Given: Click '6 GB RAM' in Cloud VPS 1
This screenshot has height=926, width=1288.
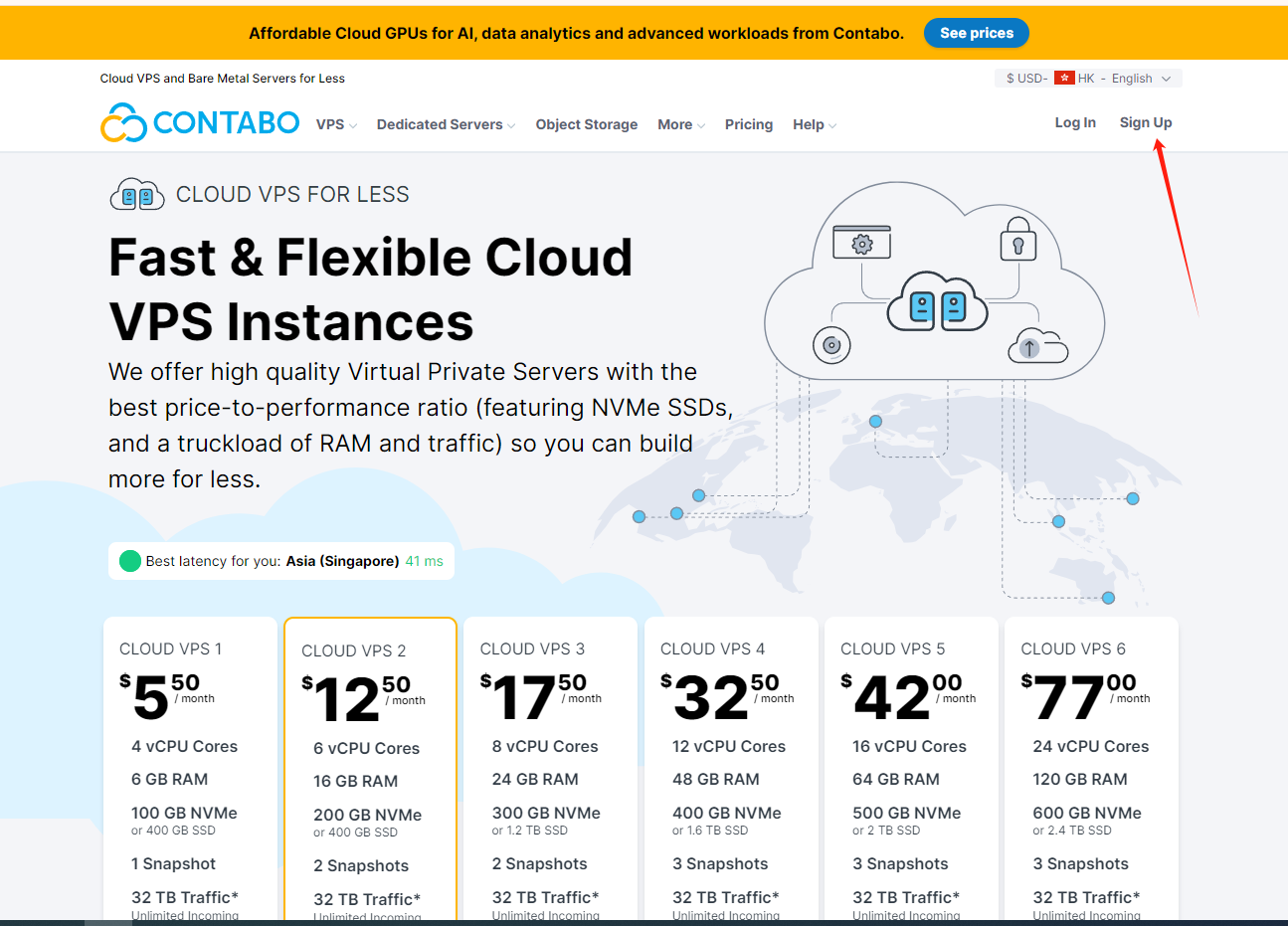Looking at the screenshot, I should [x=170, y=780].
